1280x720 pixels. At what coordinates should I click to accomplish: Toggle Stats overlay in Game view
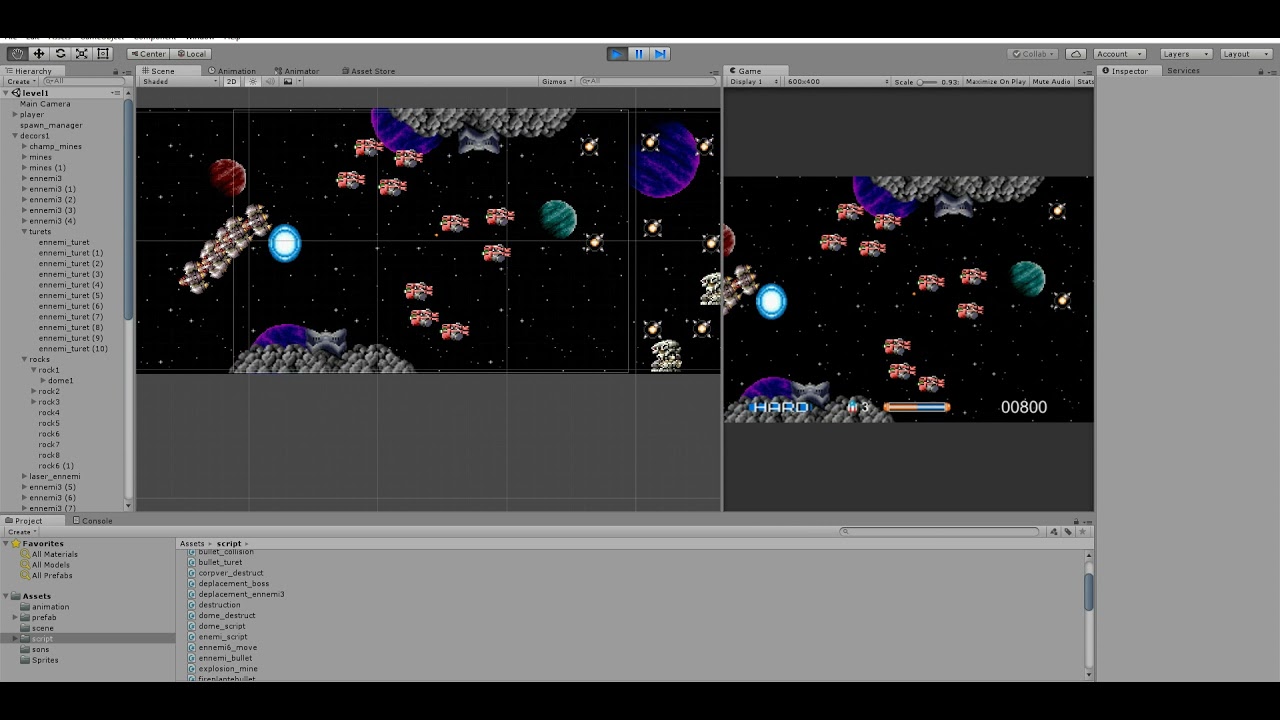click(1085, 82)
